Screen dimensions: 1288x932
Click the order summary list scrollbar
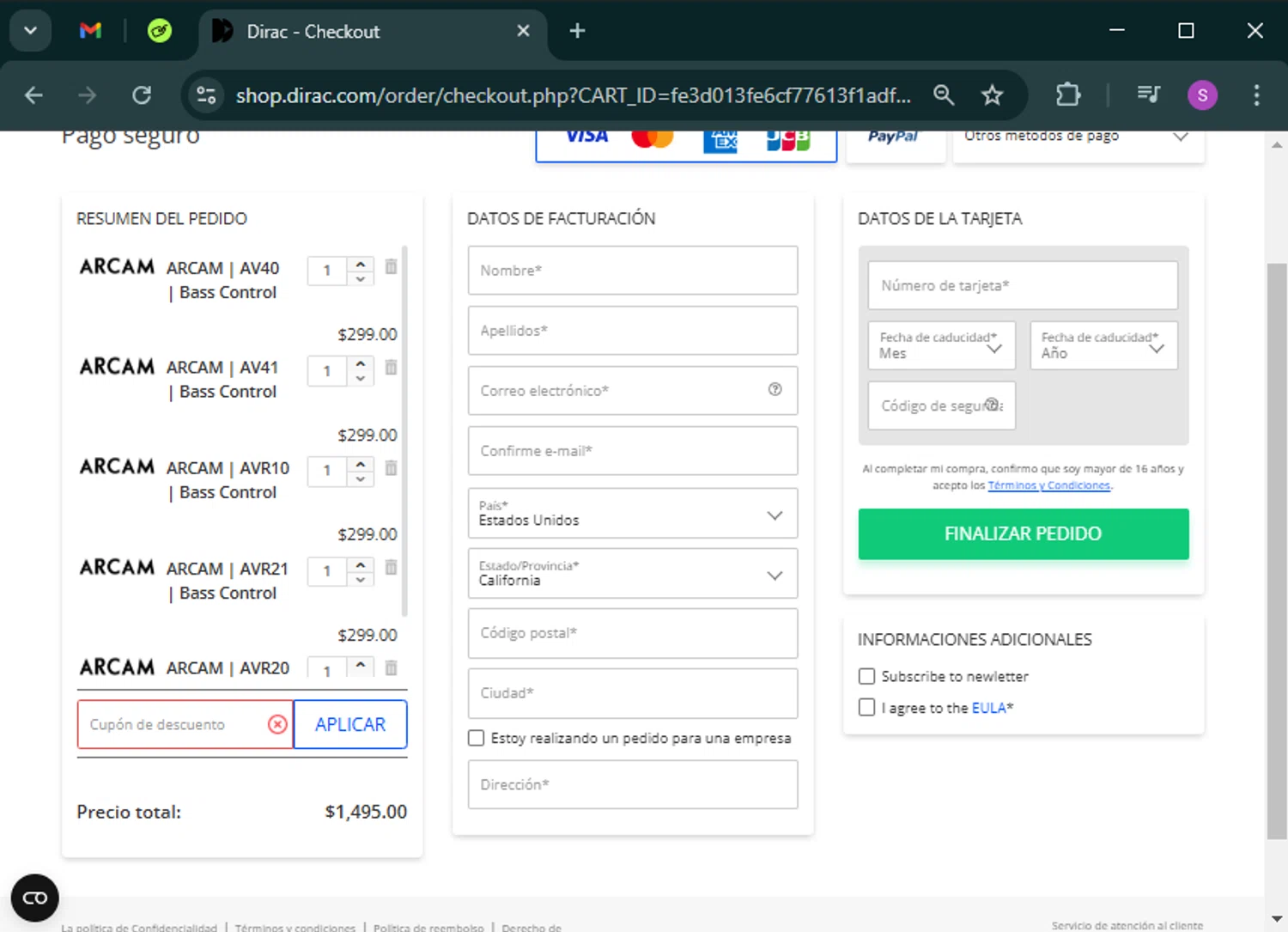point(404,431)
